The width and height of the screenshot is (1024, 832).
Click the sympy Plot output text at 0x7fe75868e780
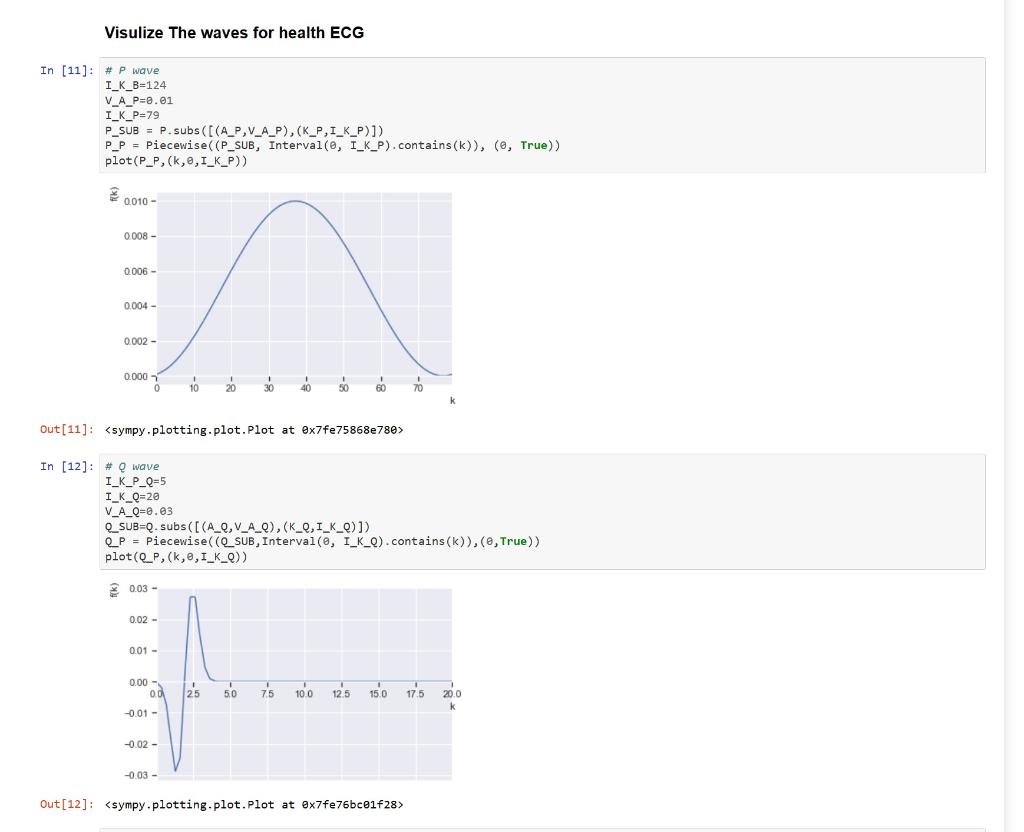point(254,429)
